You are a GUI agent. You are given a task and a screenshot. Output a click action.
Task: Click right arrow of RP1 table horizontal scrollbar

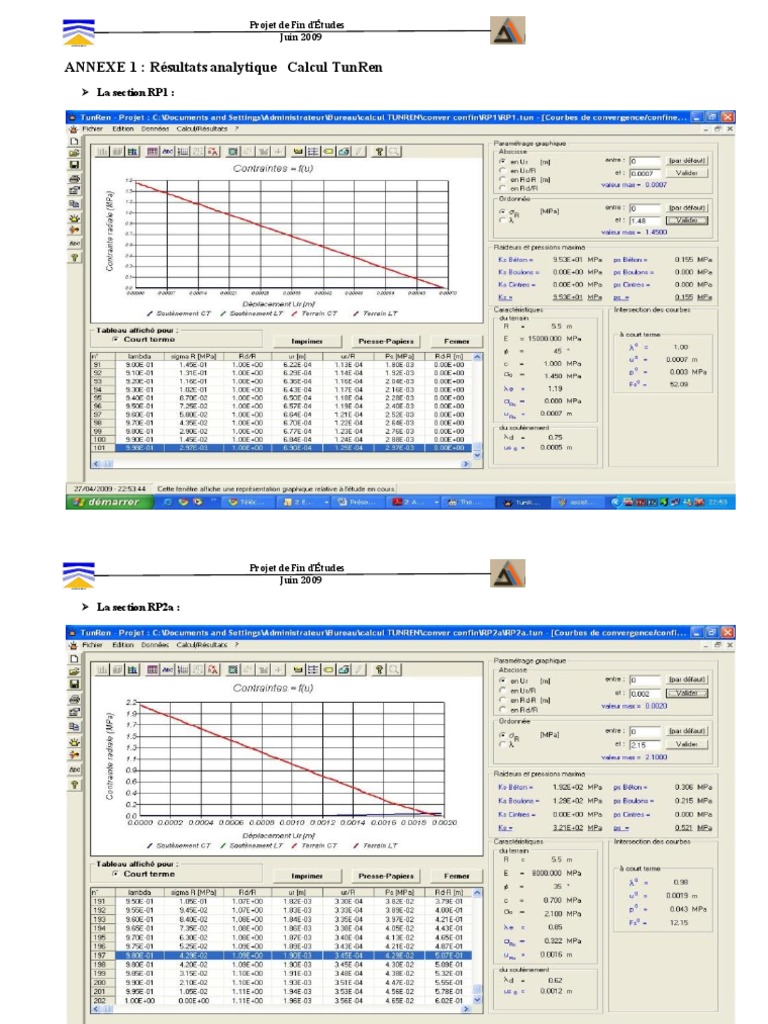pyautogui.click(x=466, y=464)
